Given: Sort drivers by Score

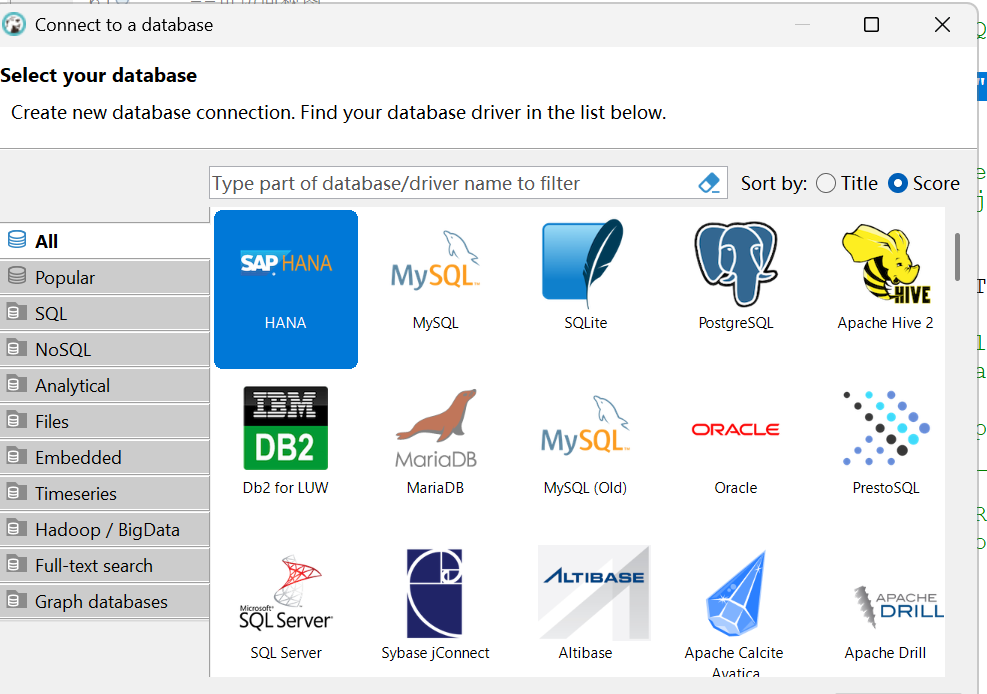Looking at the screenshot, I should (923, 183).
